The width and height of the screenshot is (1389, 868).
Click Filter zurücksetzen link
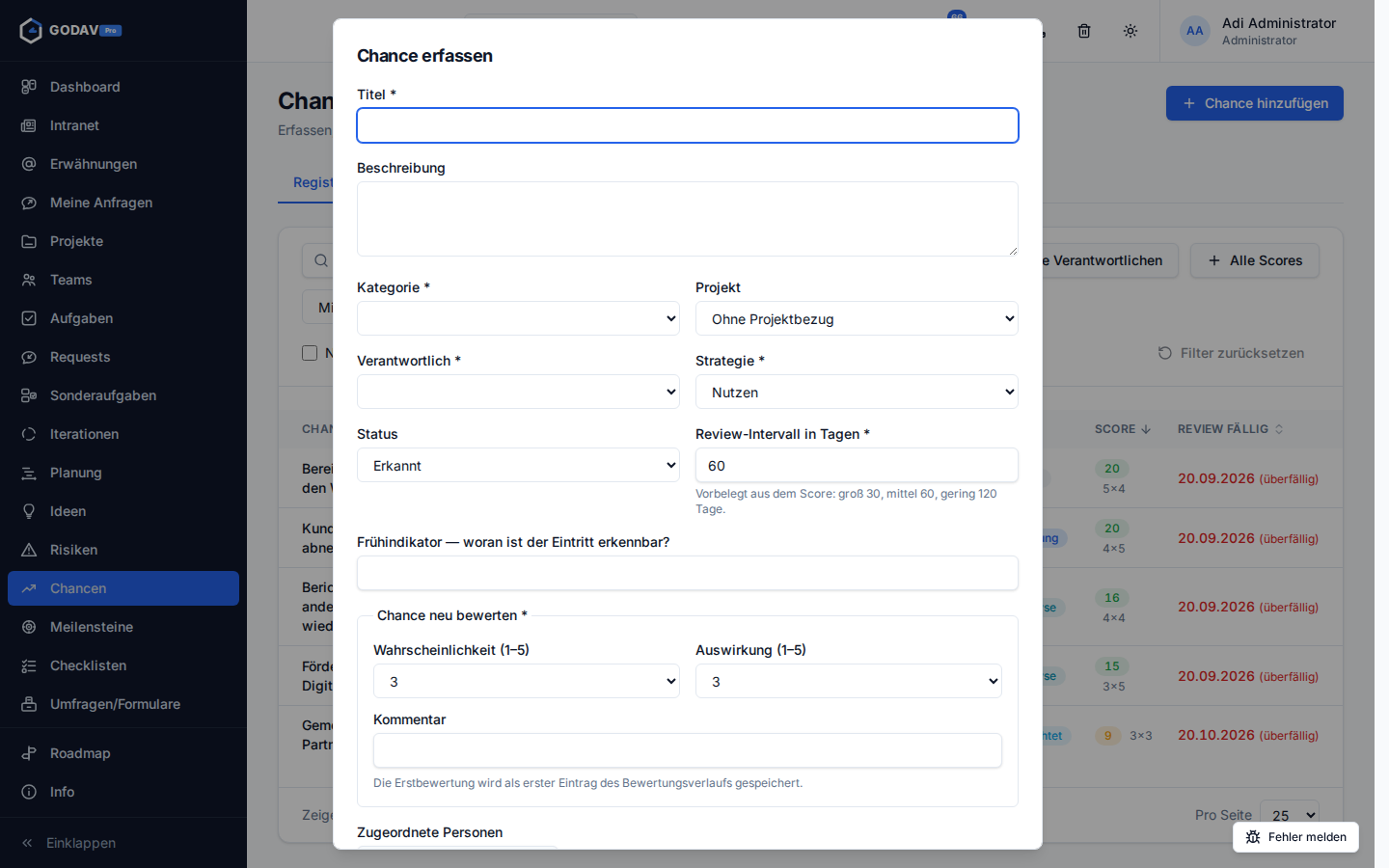(x=1231, y=353)
